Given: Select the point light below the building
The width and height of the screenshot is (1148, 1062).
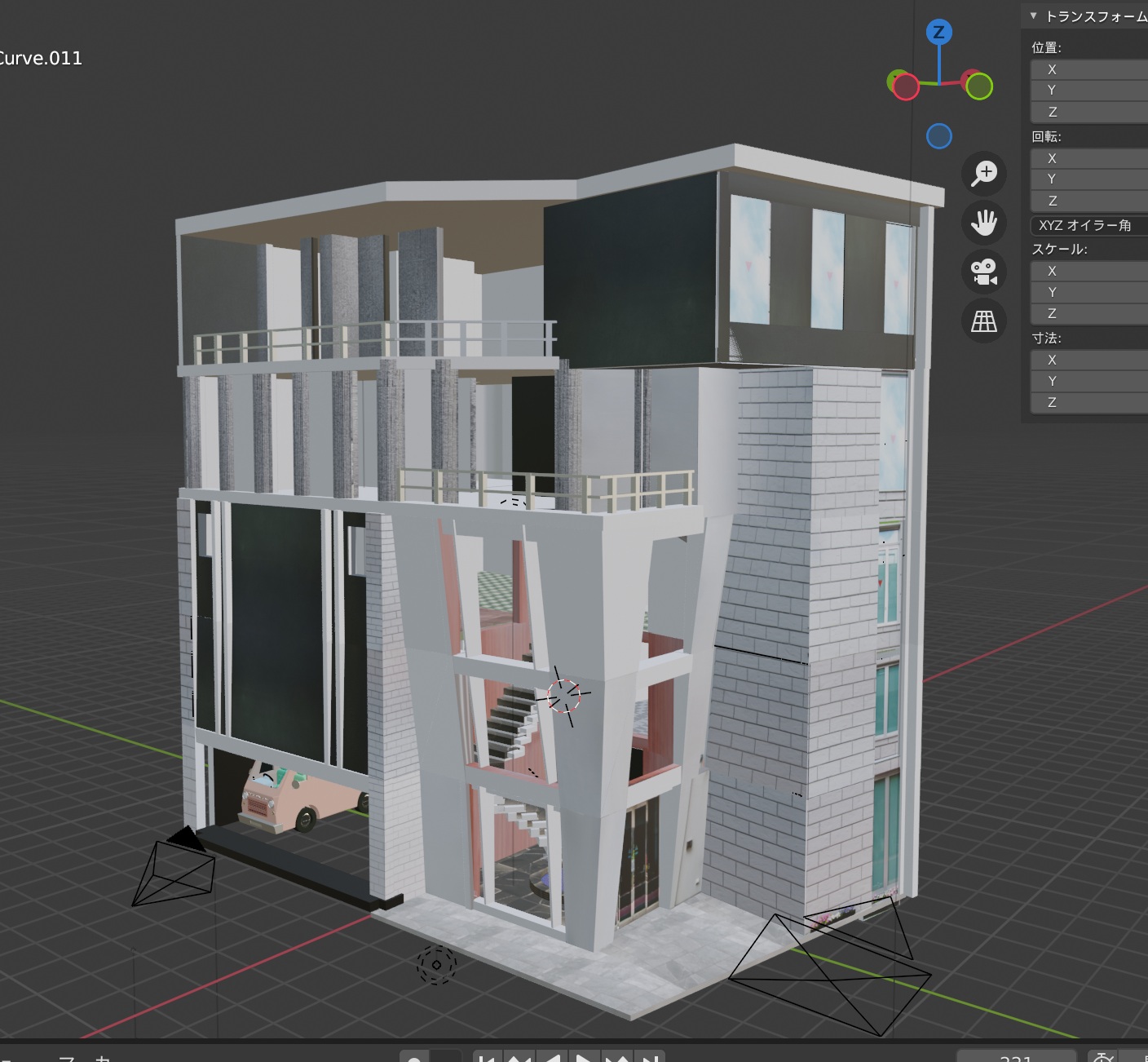Looking at the screenshot, I should pos(436,965).
